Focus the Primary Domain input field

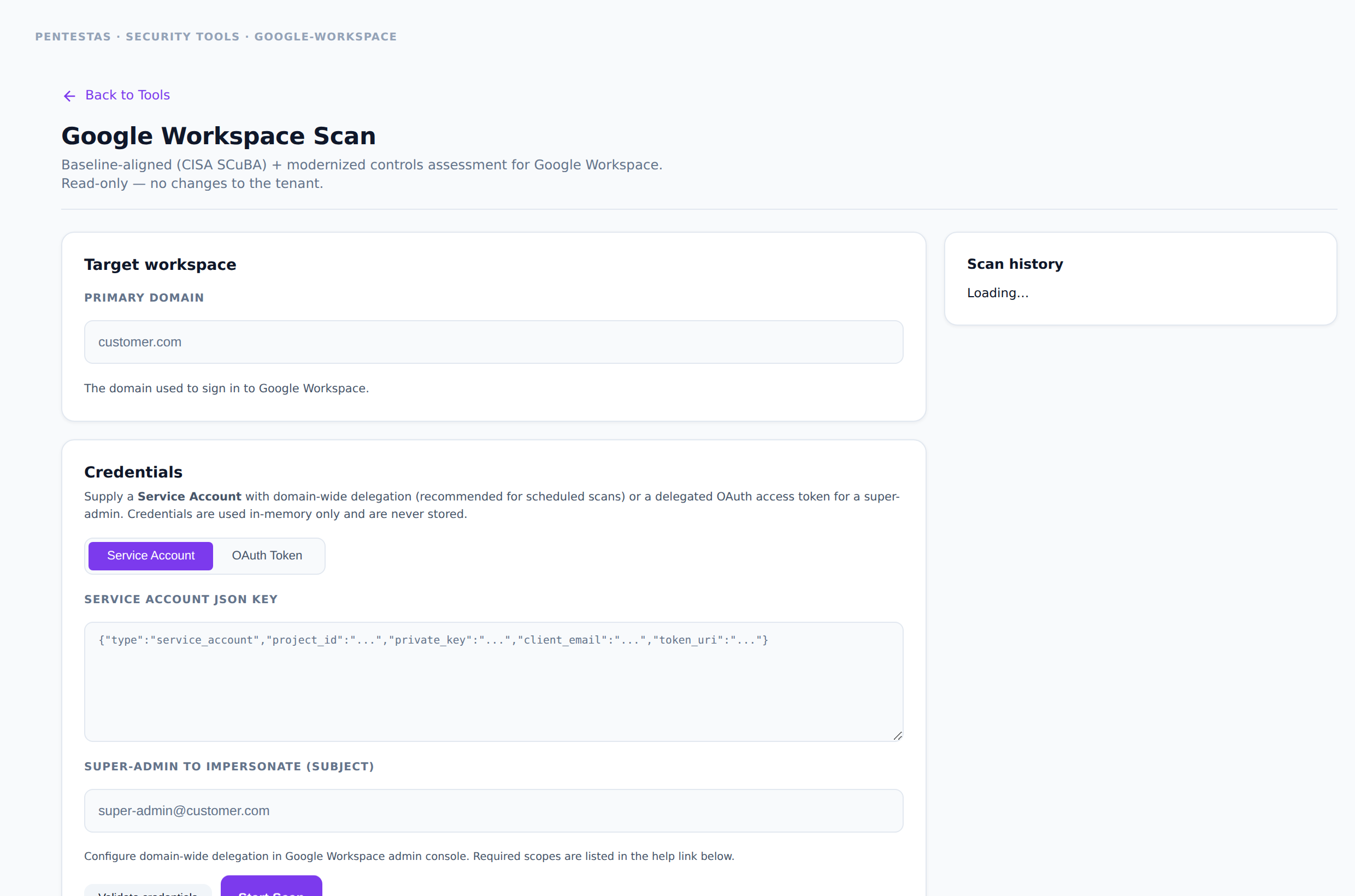[494, 341]
